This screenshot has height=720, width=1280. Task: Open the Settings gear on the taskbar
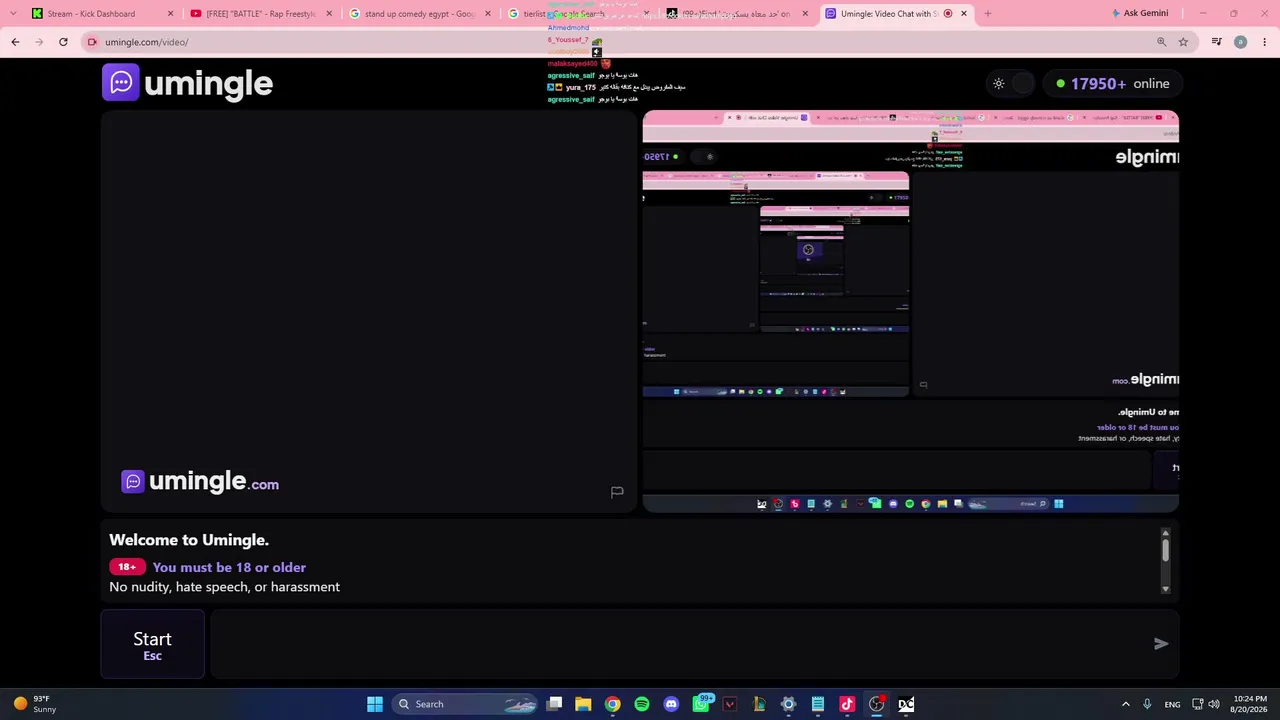(x=788, y=704)
